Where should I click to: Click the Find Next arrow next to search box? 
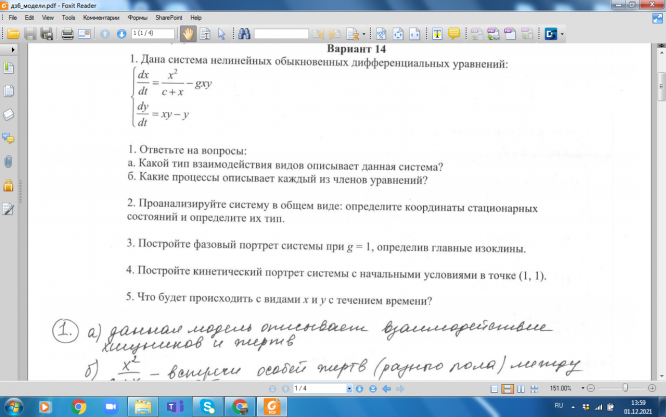[335, 34]
